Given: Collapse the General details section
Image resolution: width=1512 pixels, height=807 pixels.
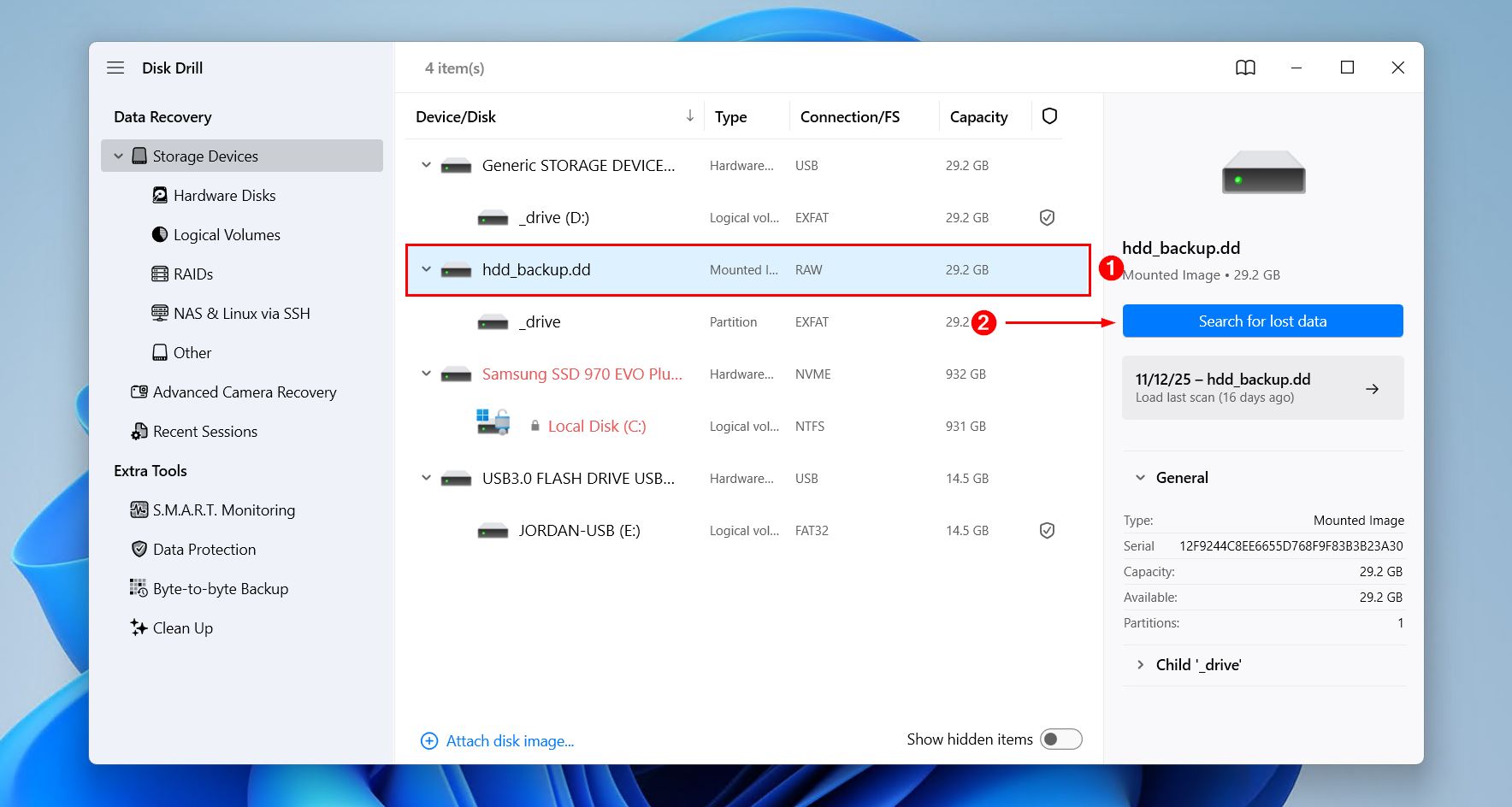Looking at the screenshot, I should click(1140, 478).
